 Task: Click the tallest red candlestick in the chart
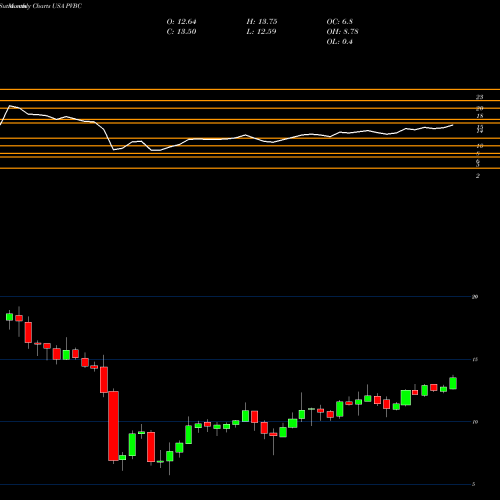pyautogui.click(x=113, y=426)
